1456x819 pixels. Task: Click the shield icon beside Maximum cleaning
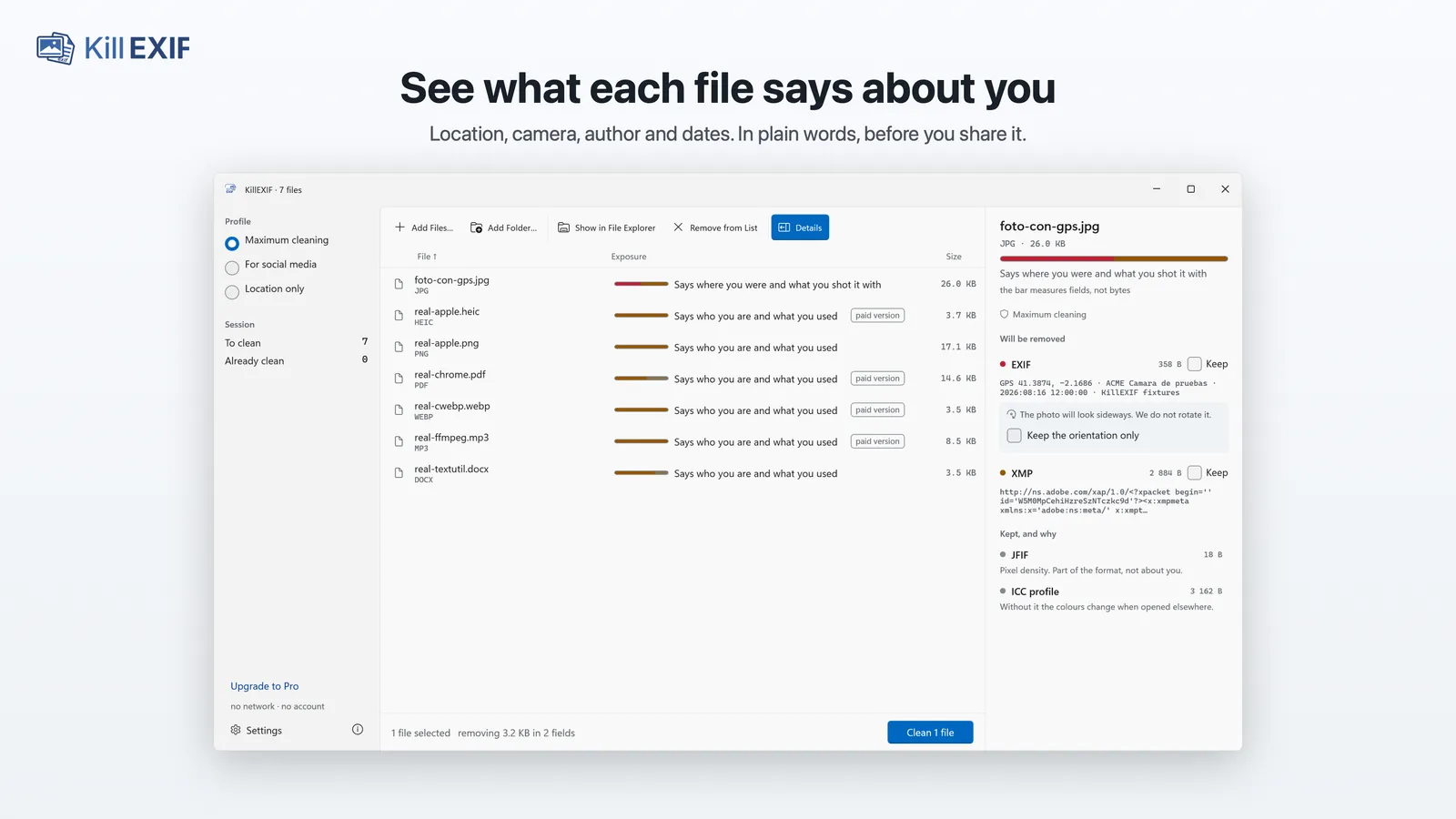1005,314
